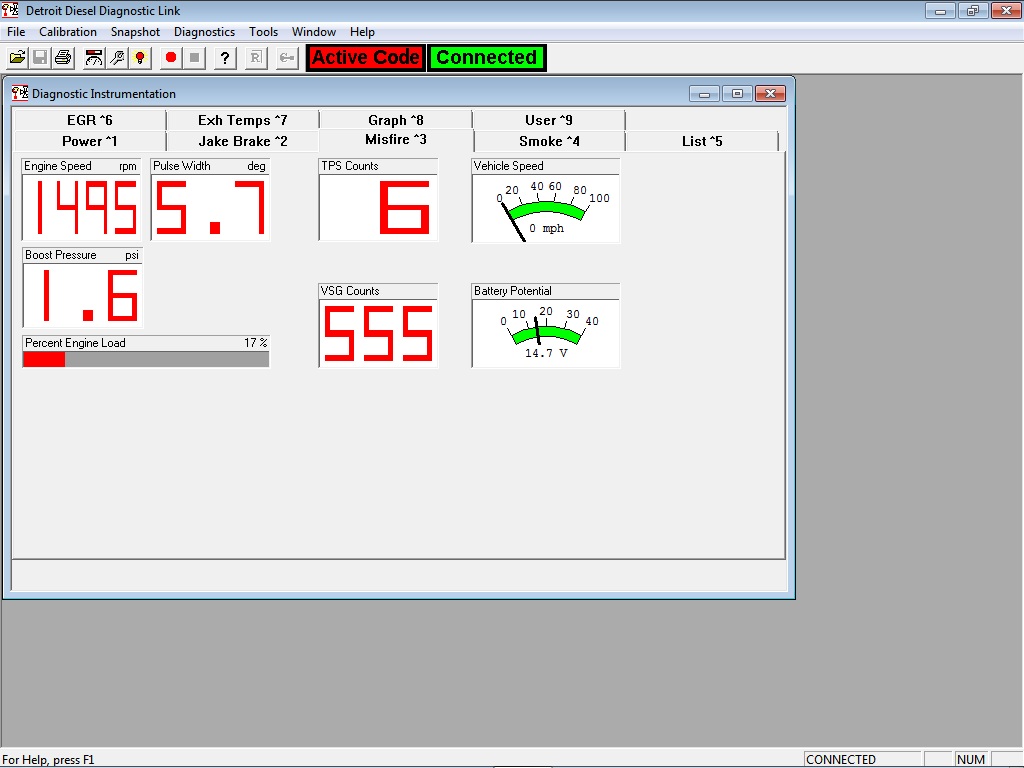Click the wrench diagnostics icon
This screenshot has width=1024, height=768.
[x=117, y=57]
